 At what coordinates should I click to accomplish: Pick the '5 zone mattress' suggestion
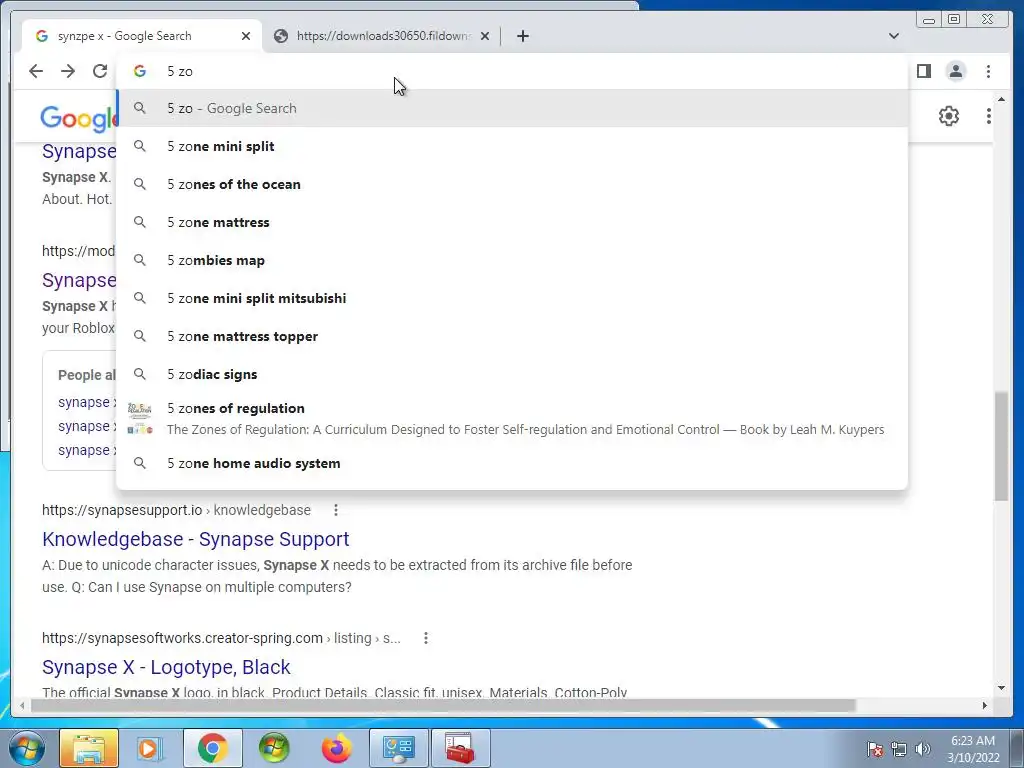coord(512,222)
